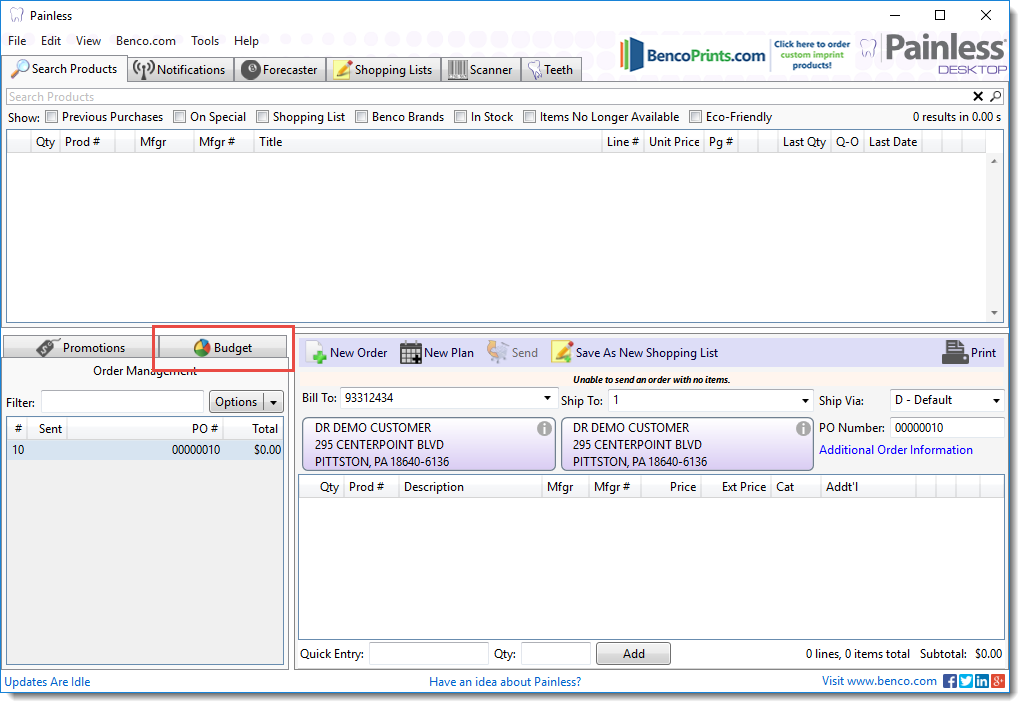The width and height of the screenshot is (1025, 708).
Task: Click the Painless Desktop logo
Action: 935,54
